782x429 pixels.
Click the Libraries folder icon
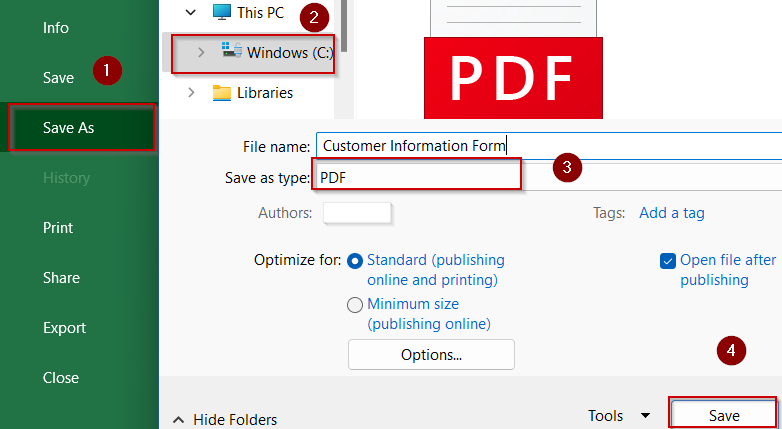click(x=222, y=93)
